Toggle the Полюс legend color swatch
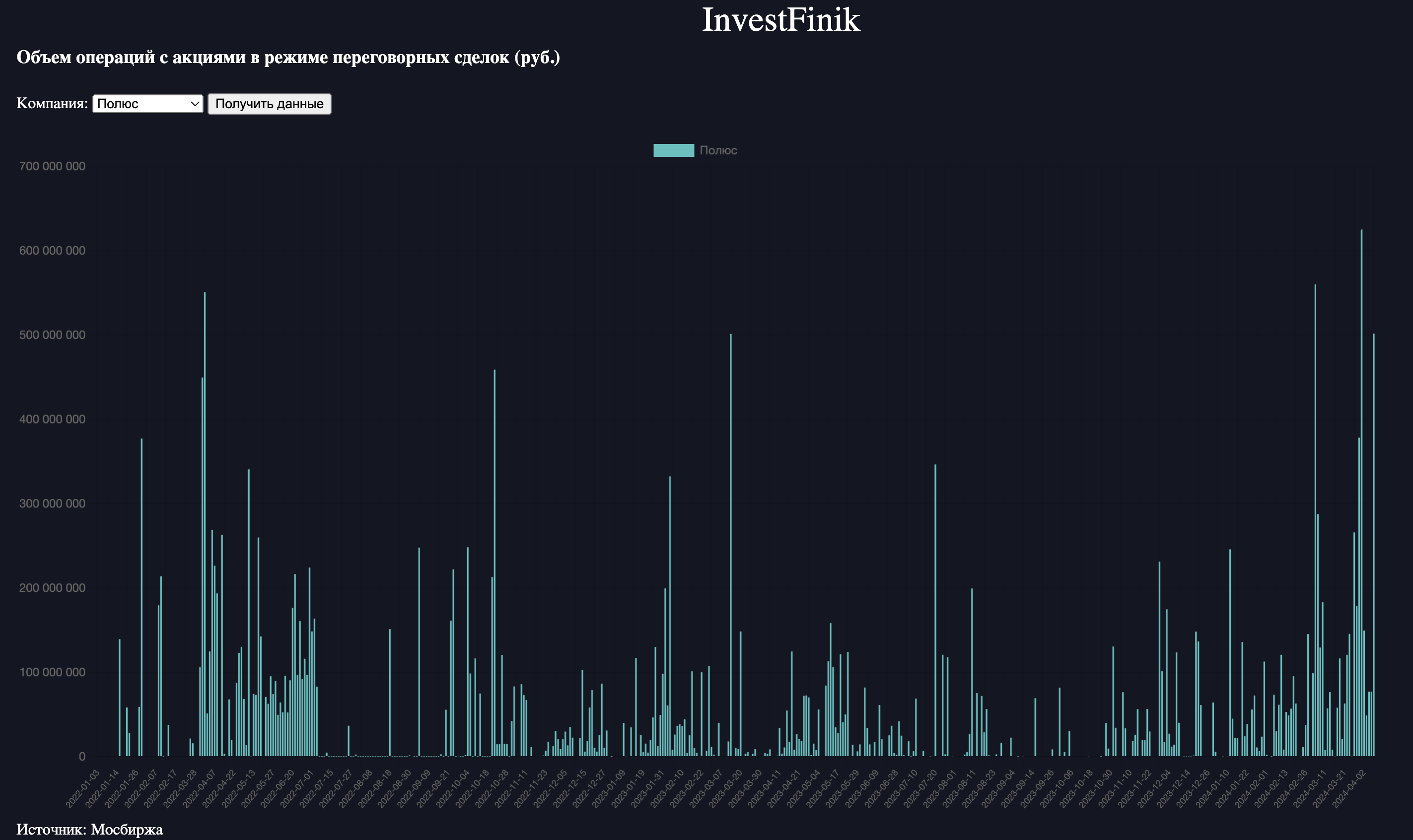The image size is (1413, 840). pyautogui.click(x=674, y=150)
